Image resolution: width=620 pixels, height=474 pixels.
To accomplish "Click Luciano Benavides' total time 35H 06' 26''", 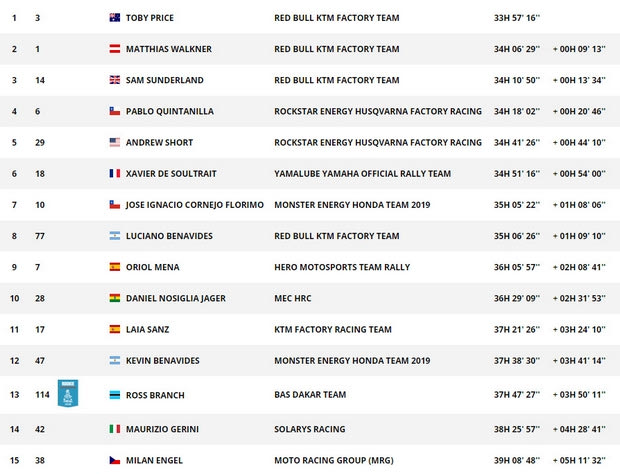I will click(517, 236).
